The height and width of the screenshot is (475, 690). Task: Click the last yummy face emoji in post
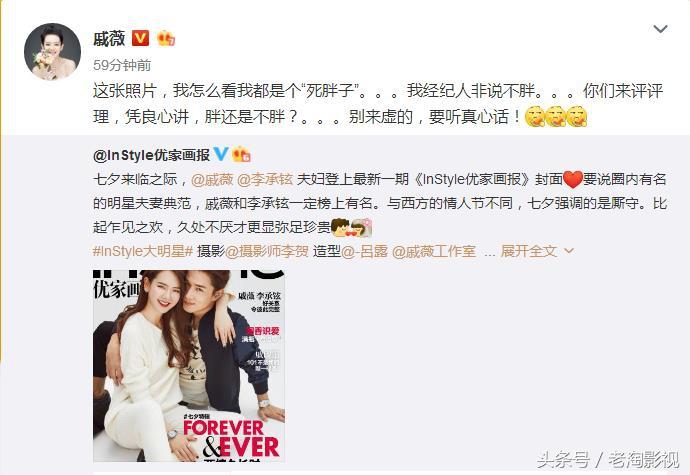[576, 117]
